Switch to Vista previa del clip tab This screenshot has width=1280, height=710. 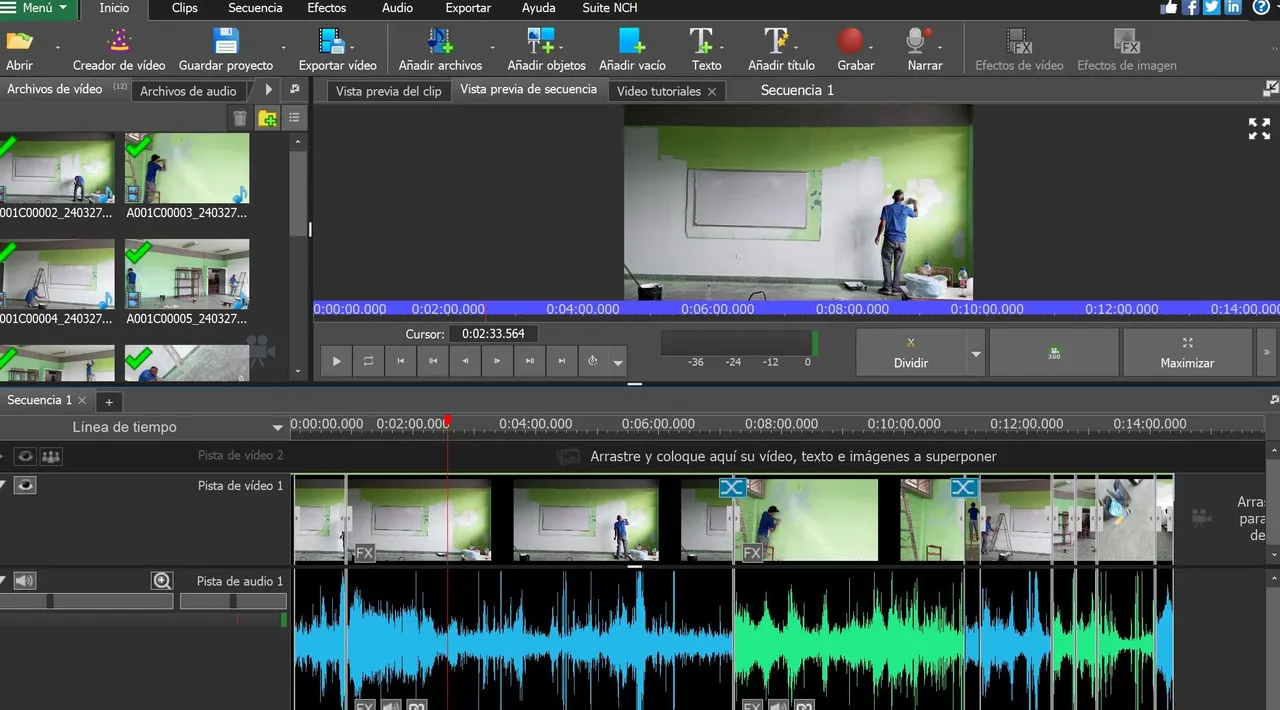[x=388, y=91]
